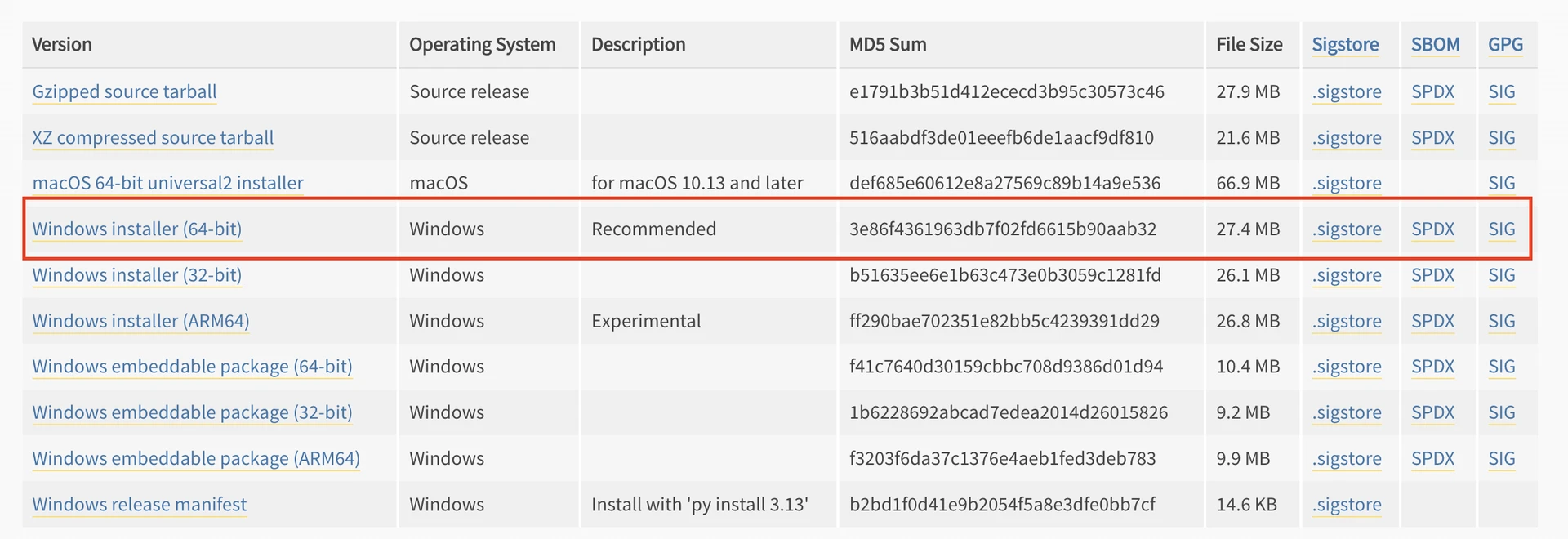Screen dimensions: 1568x539
Task: Click the SBOM column header link
Action: click(1435, 45)
